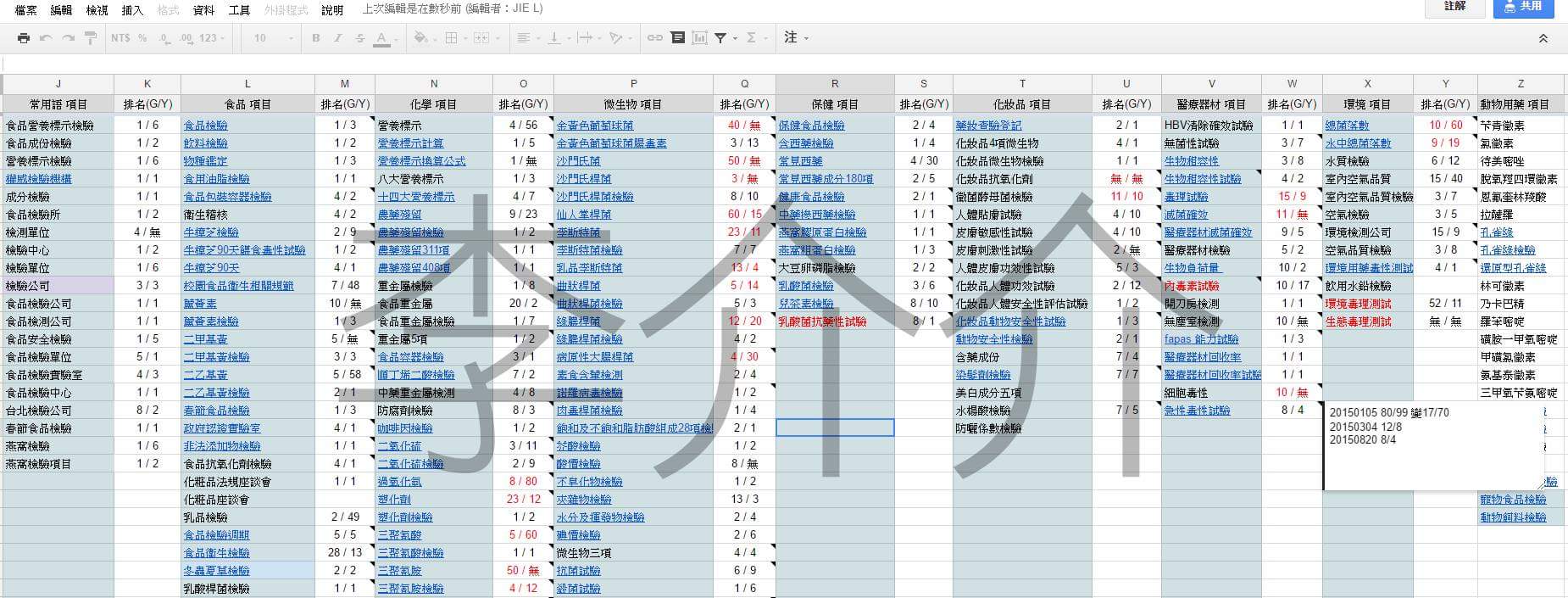Click the print icon in toolbar

pos(24,38)
